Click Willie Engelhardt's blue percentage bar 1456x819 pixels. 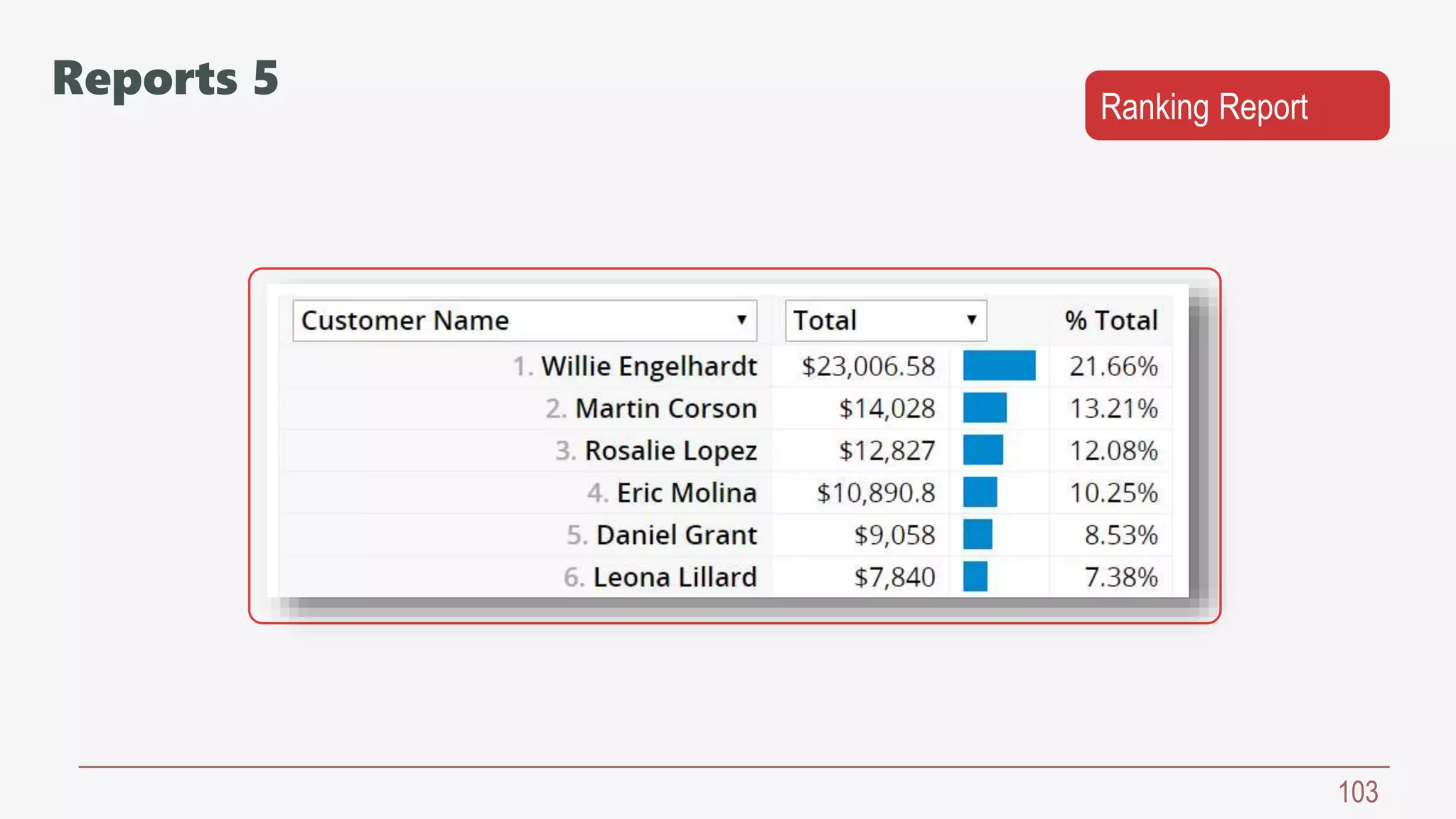pos(999,366)
